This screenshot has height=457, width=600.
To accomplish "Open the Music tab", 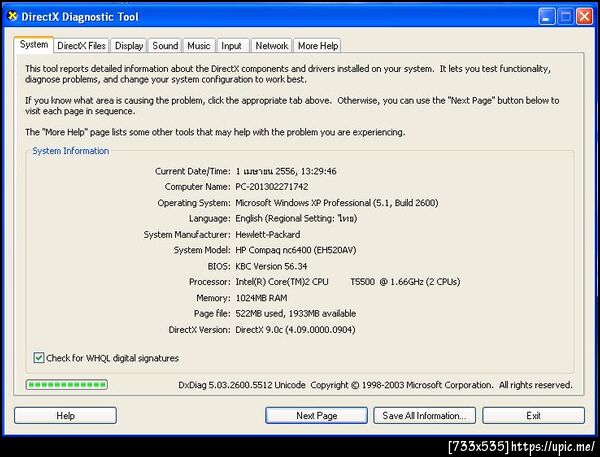I will click(x=199, y=46).
